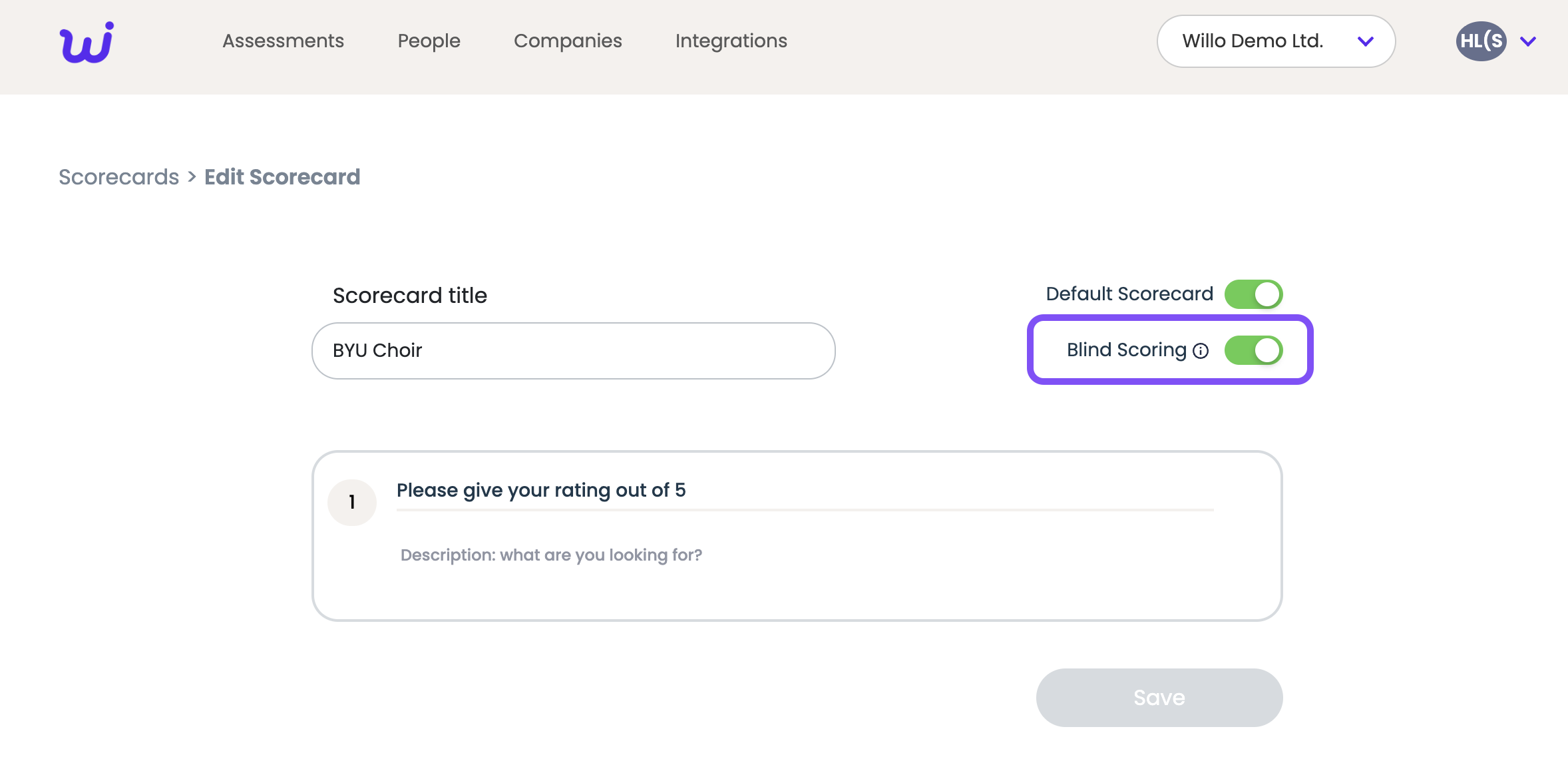Open the Willo Demo Ltd. company dropdown
The image size is (1568, 763).
(x=1276, y=41)
